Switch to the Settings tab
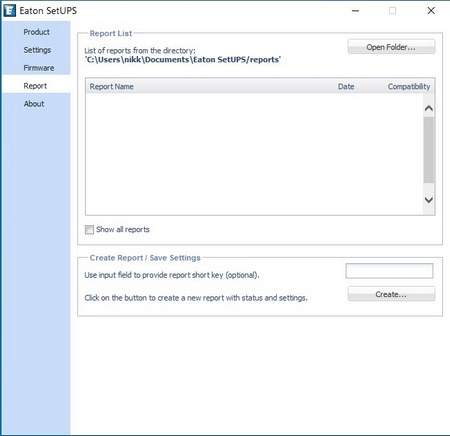Viewport: 450px width, 436px height. click(36, 50)
